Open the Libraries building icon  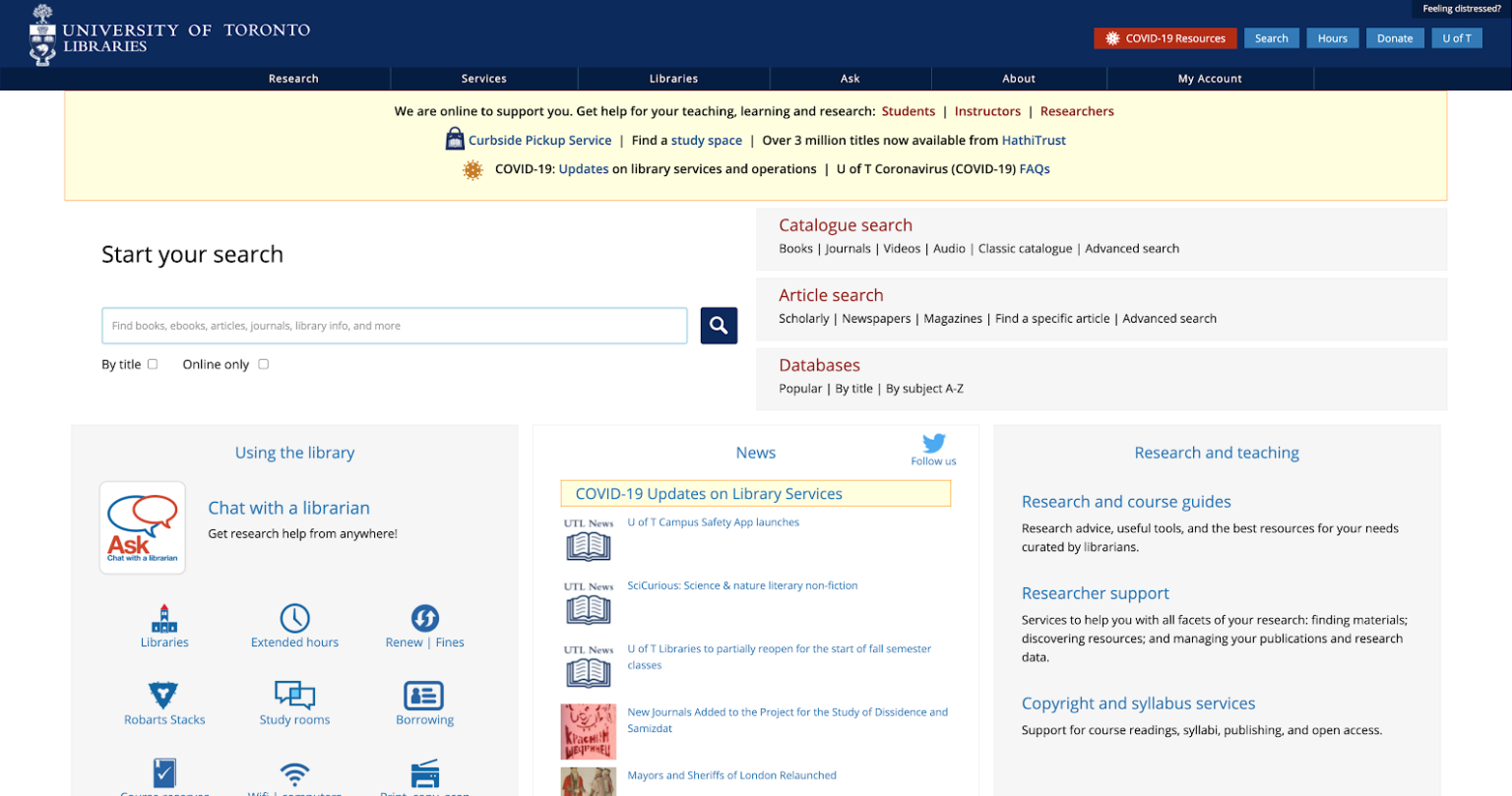164,618
